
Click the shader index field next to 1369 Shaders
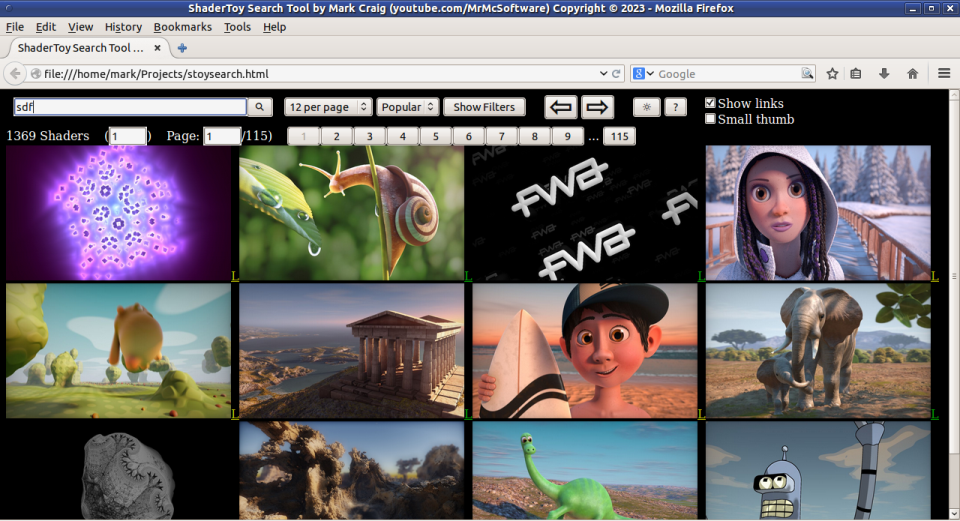(127, 136)
